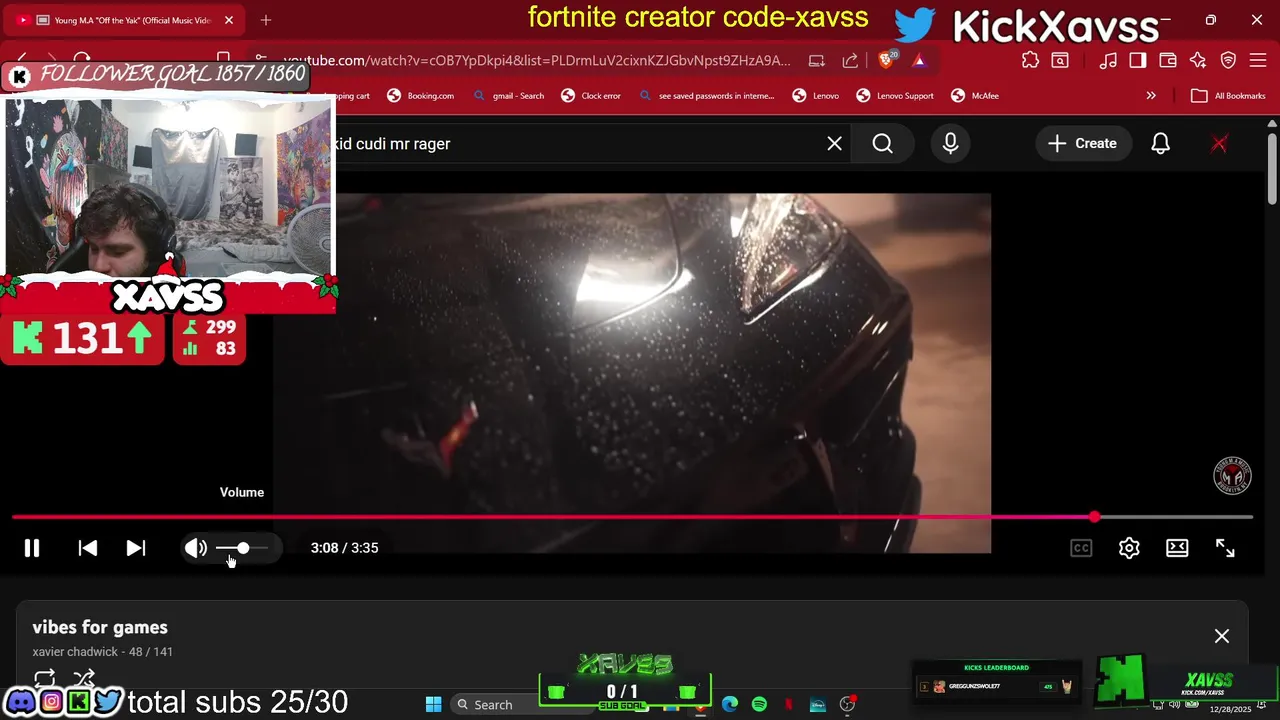Screen dimensions: 1280x720
Task: Open xavier chadwick's channel link
Action: click(75, 652)
